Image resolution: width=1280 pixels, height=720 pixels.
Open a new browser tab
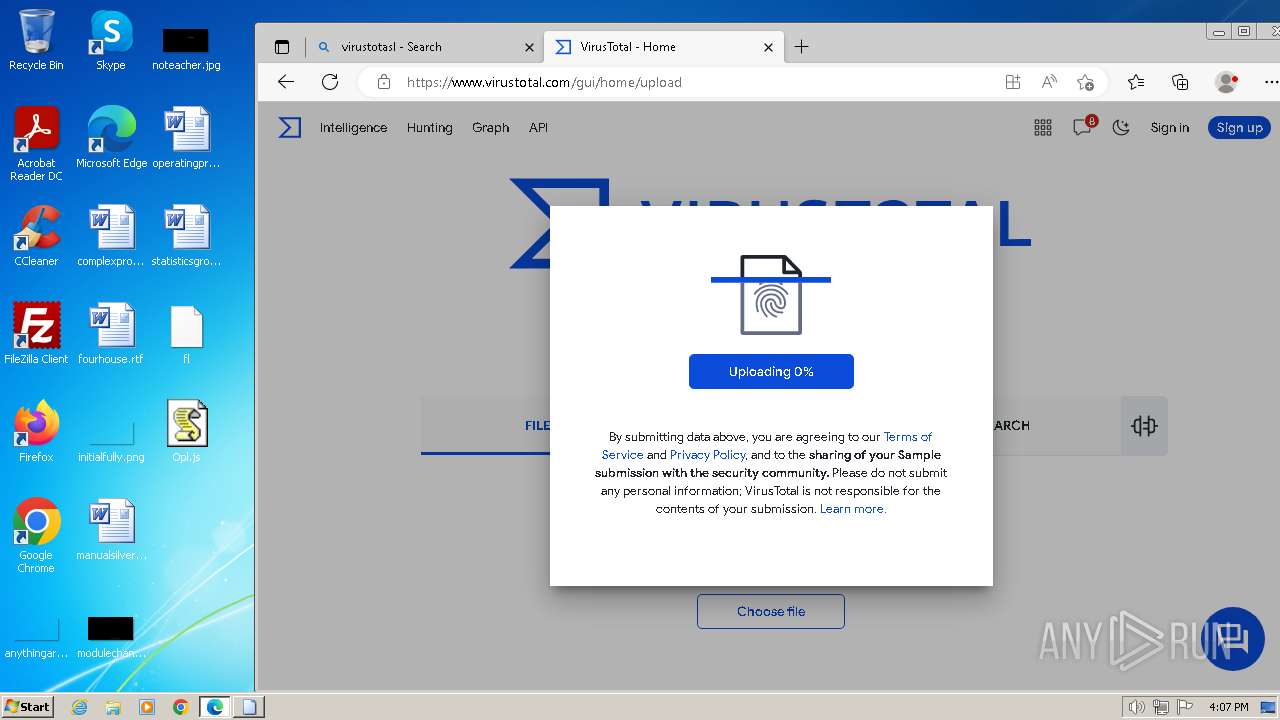[x=802, y=47]
